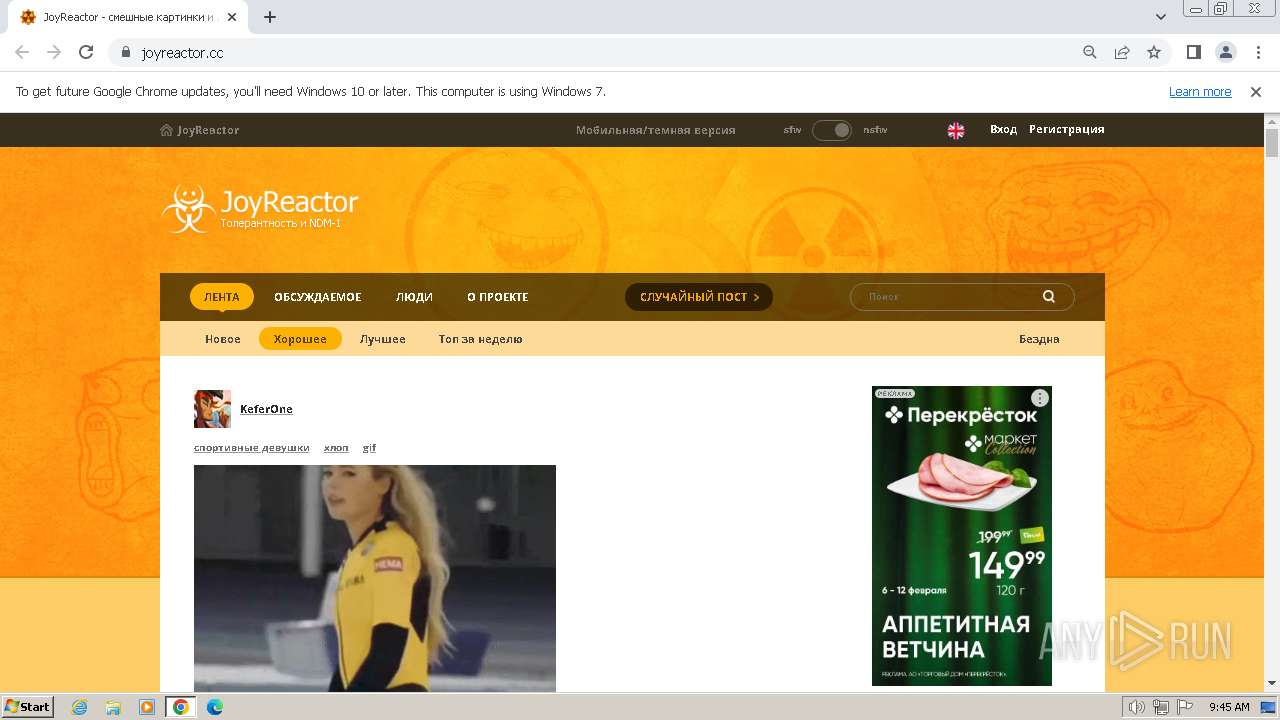Open the Бездна section link
Viewport: 1280px width, 720px height.
pyautogui.click(x=1039, y=339)
